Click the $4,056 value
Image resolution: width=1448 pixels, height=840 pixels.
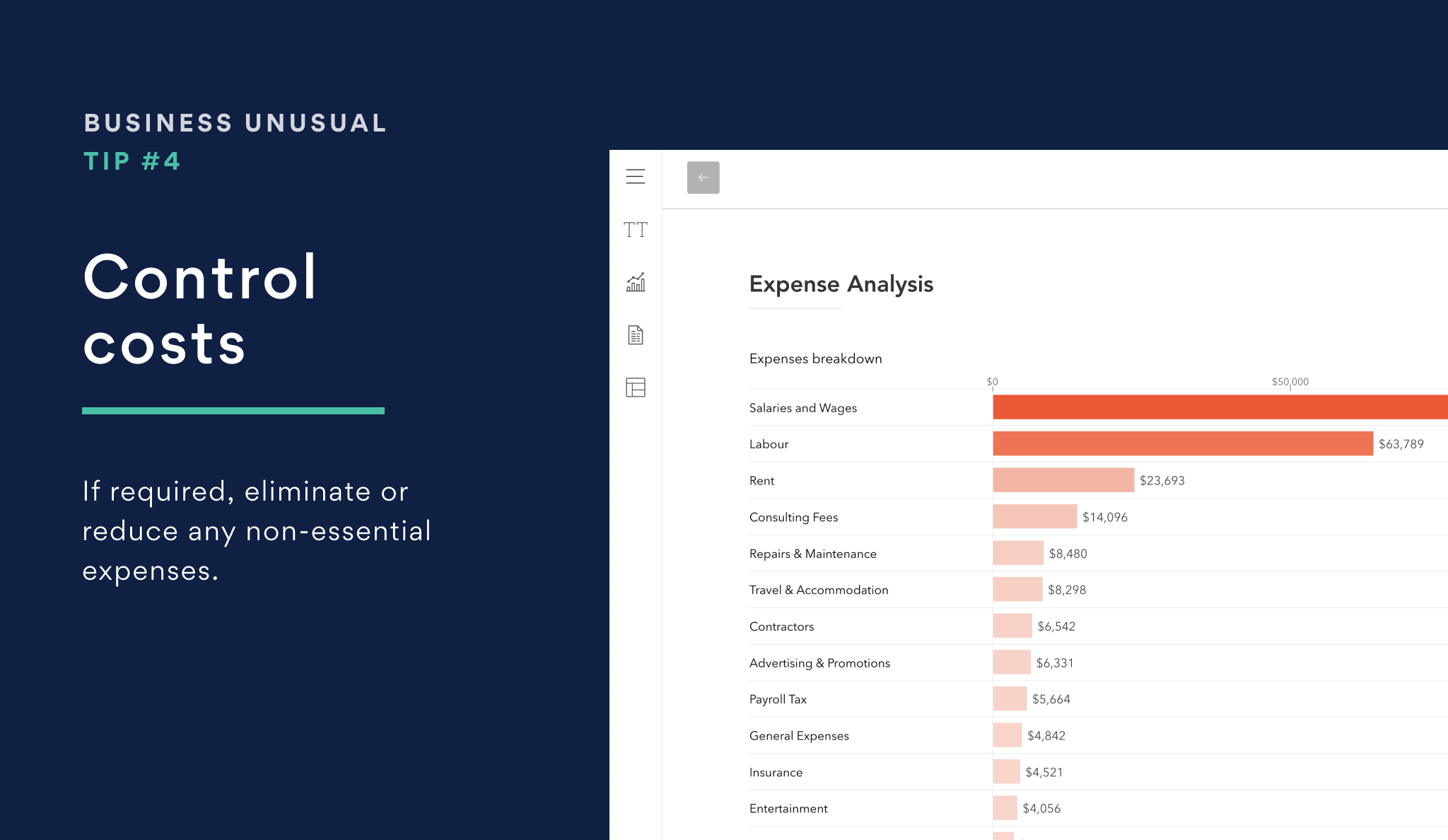tap(1042, 808)
